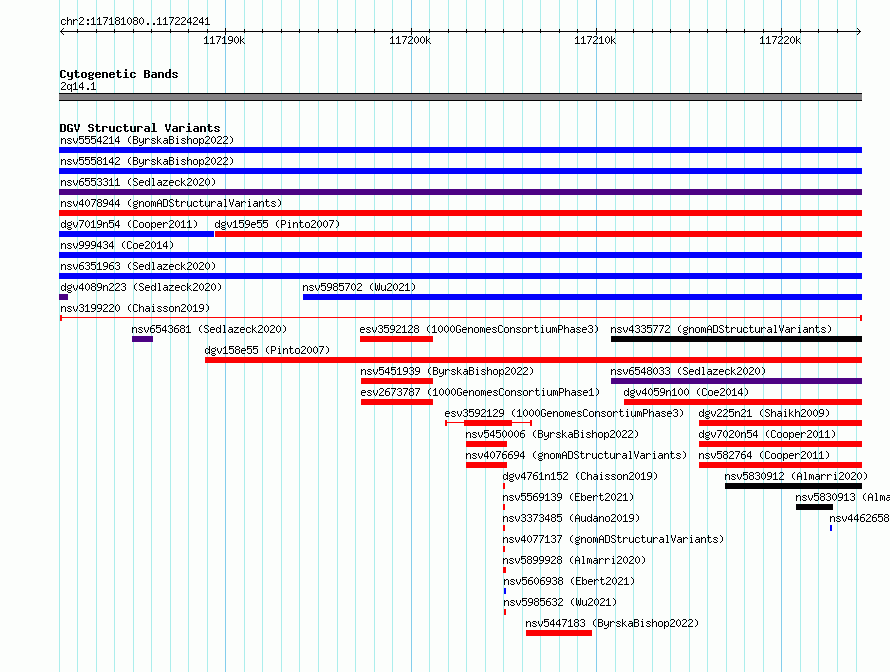Click the left arrowhead of the ruler
This screenshot has width=890, height=672.
click(x=62, y=31)
